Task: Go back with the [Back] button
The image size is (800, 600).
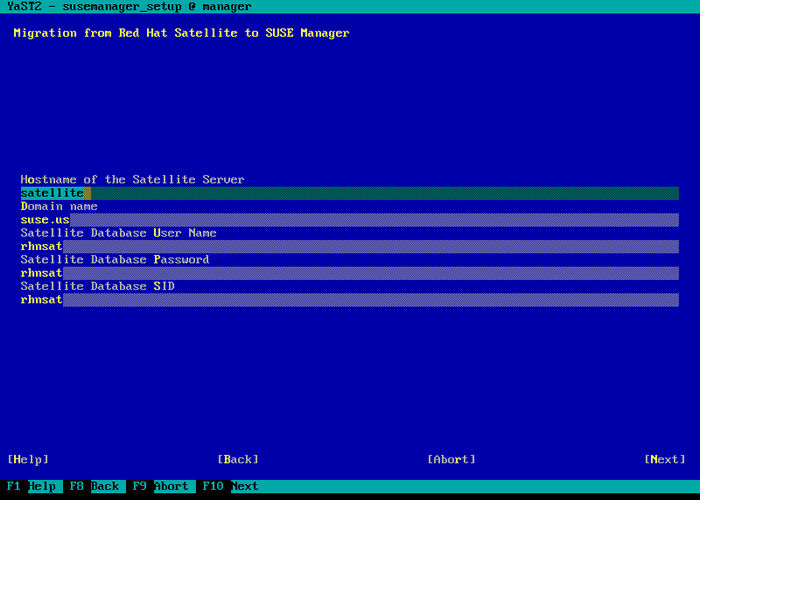Action: (x=238, y=459)
